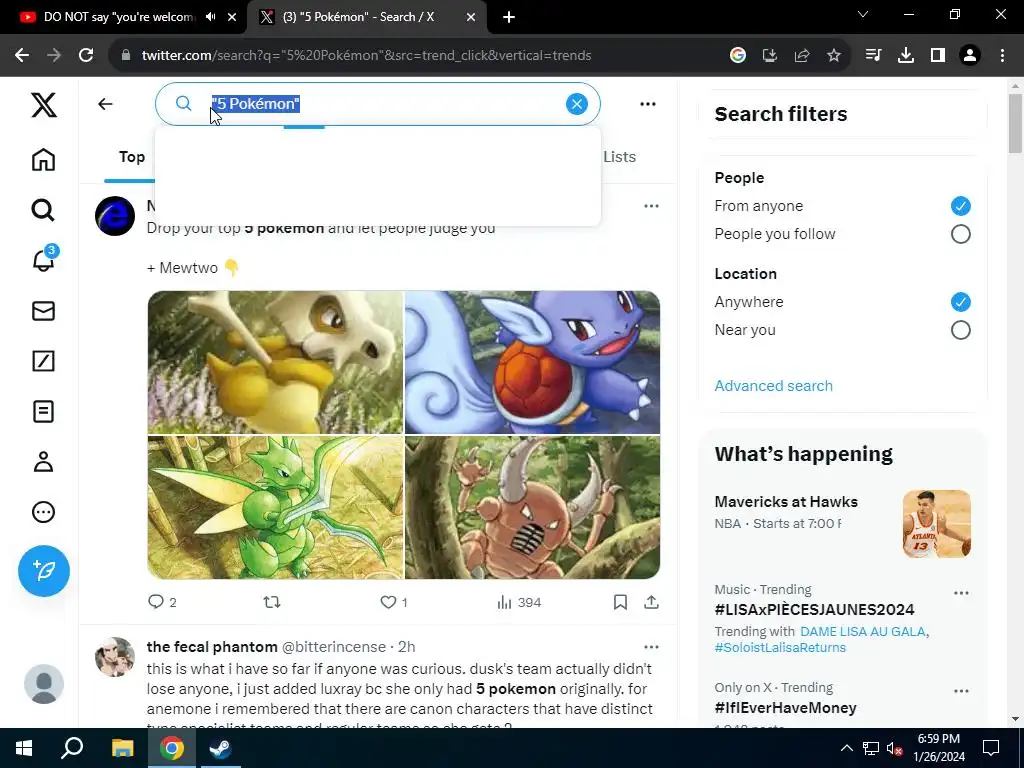Open More circle menu in sidebar
Image resolution: width=1024 pixels, height=768 pixels.
44,512
